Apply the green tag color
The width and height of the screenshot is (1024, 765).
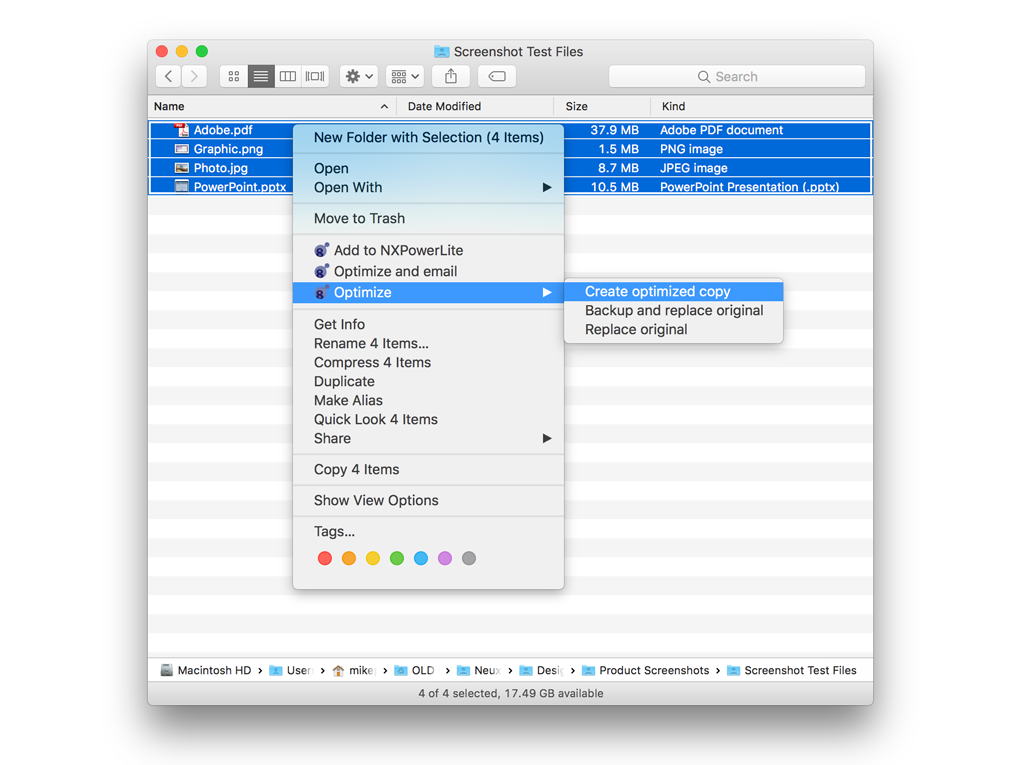(397, 559)
